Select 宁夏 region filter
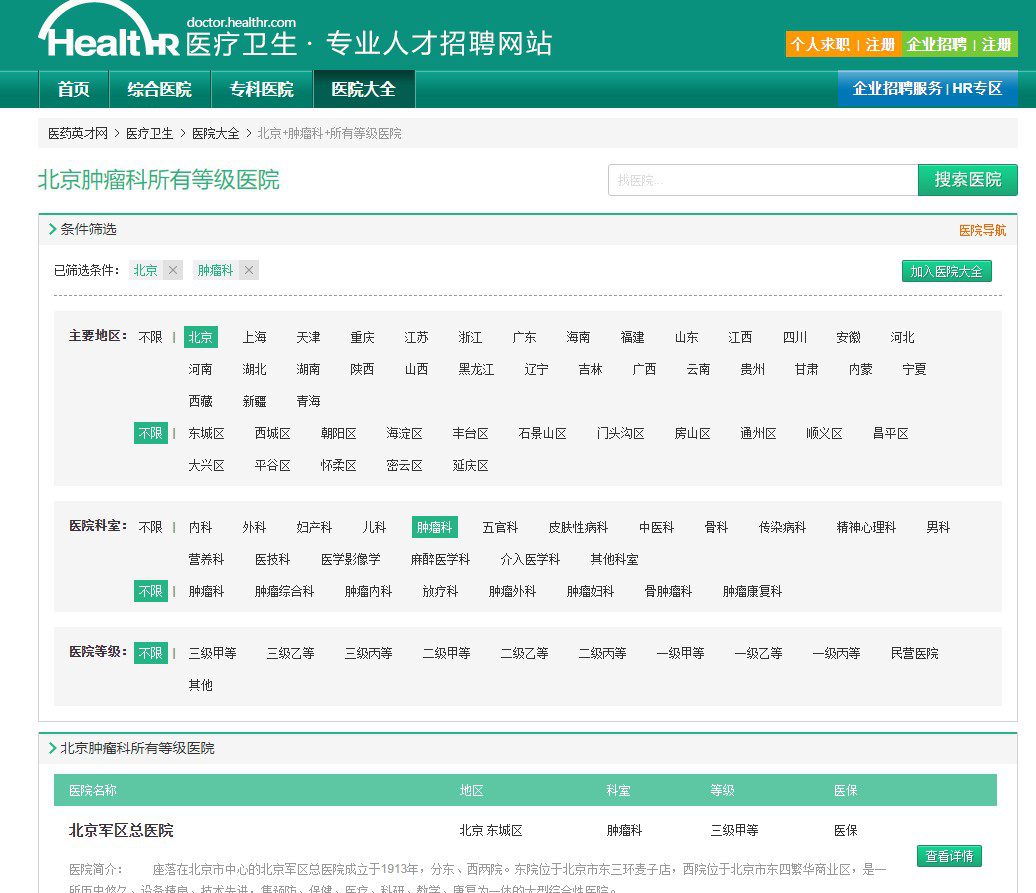 (914, 369)
